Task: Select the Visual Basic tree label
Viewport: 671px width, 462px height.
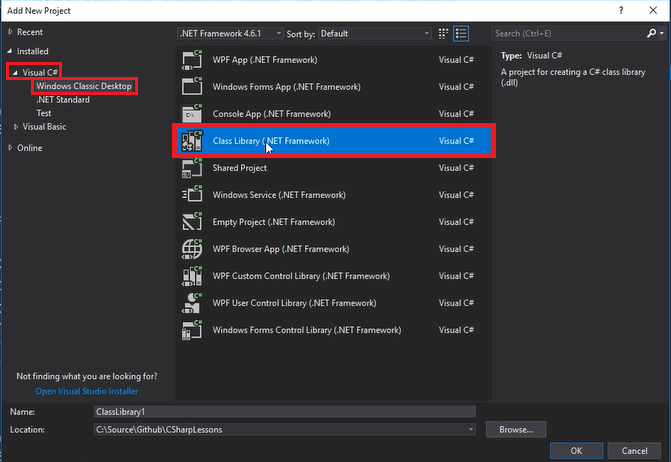Action: pos(44,127)
